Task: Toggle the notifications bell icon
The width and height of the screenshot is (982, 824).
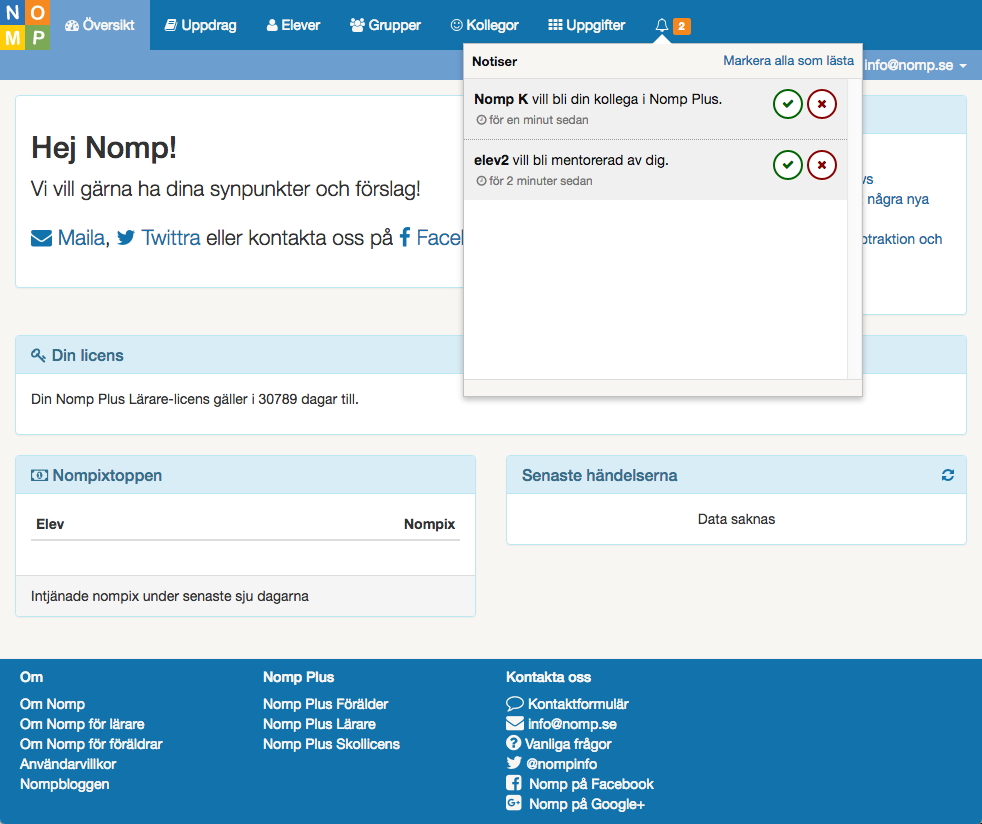Action: click(x=661, y=25)
